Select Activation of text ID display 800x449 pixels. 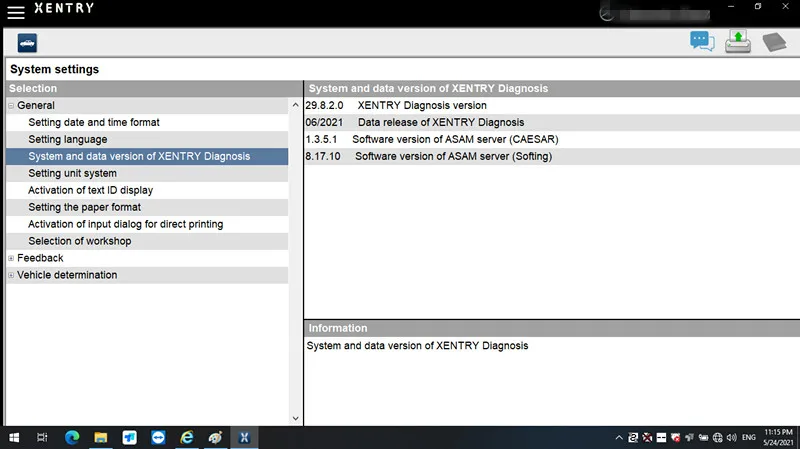click(147, 190)
